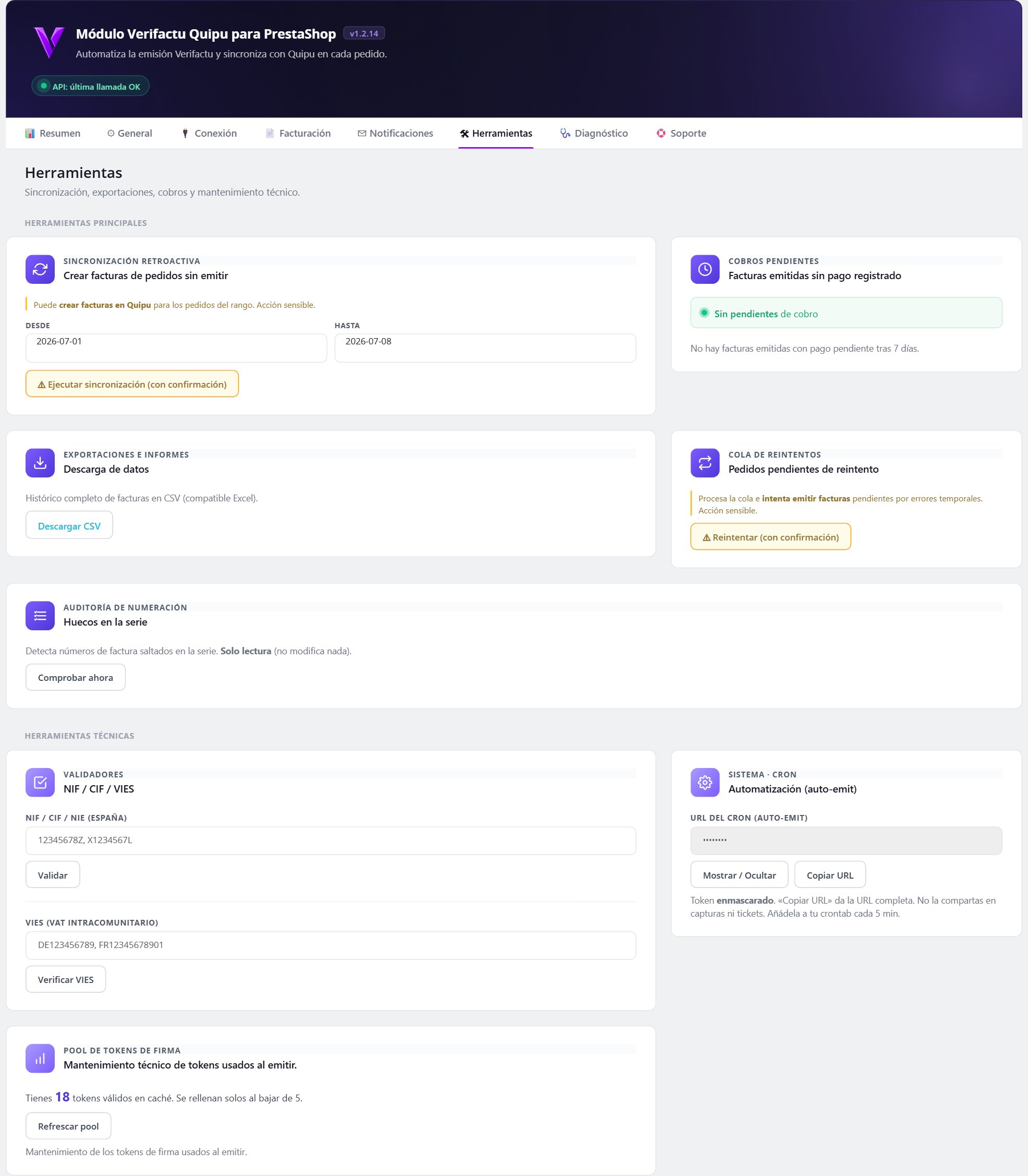
Task: Switch to the Soporte tab
Action: 682,133
